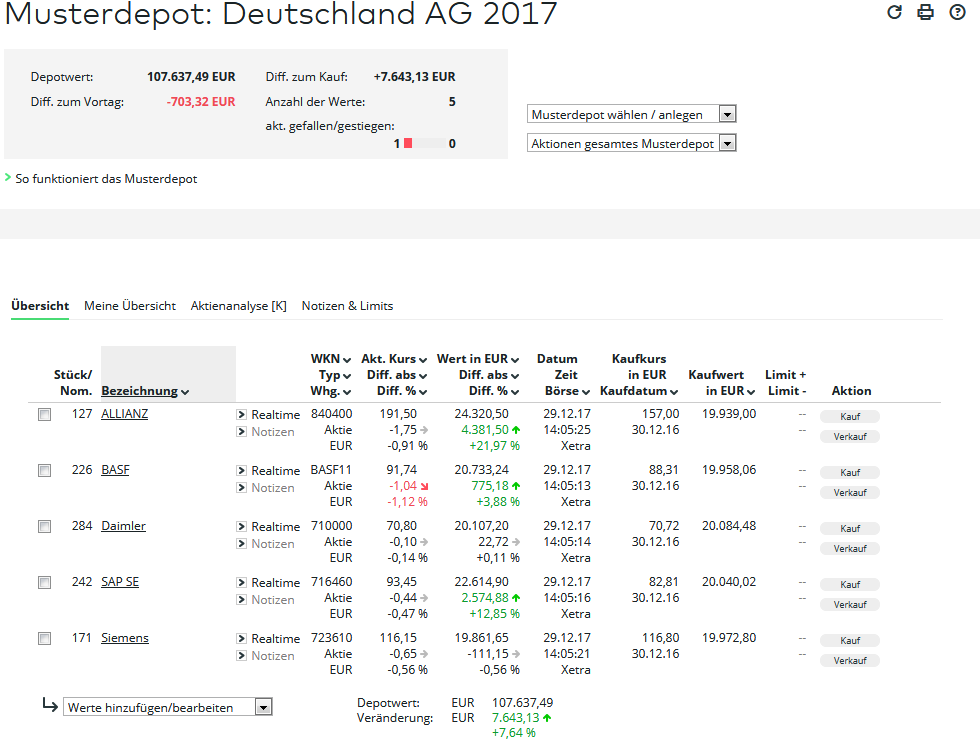980x745 pixels.
Task: Sort by Bezeichnung column
Action: coord(145,391)
